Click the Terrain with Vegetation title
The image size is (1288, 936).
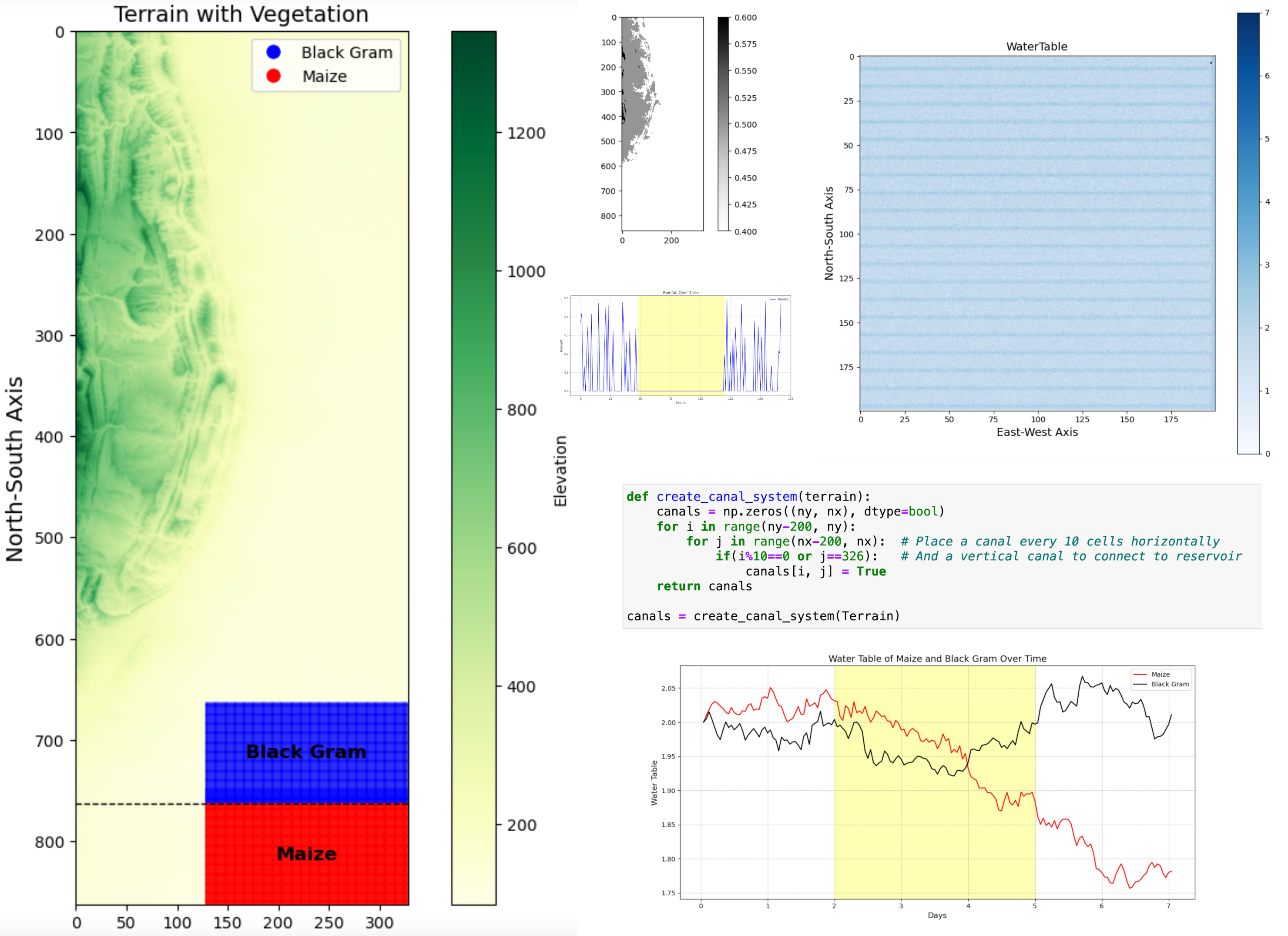[x=241, y=14]
